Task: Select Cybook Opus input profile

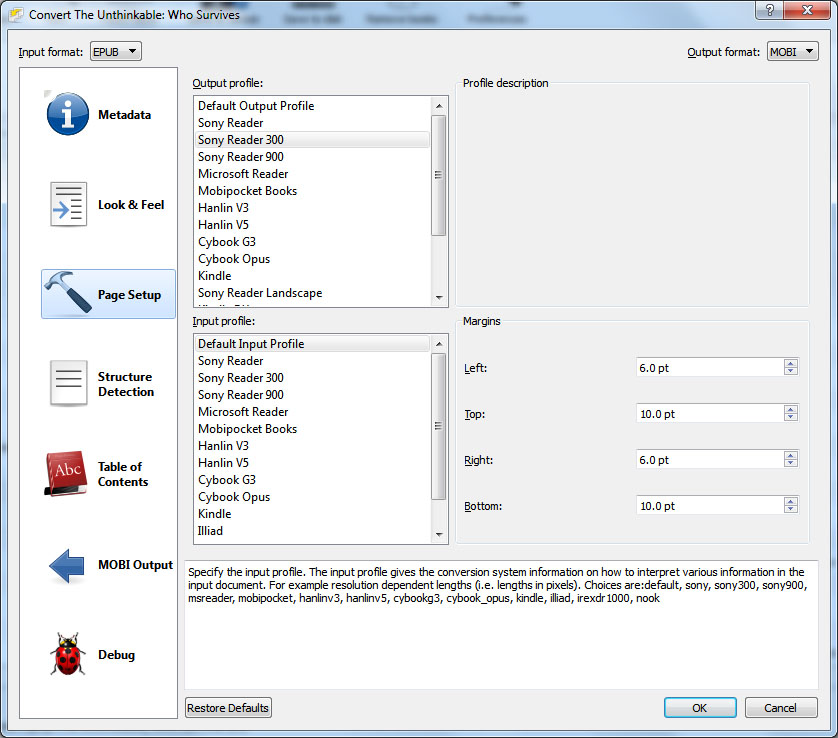Action: [x=312, y=498]
